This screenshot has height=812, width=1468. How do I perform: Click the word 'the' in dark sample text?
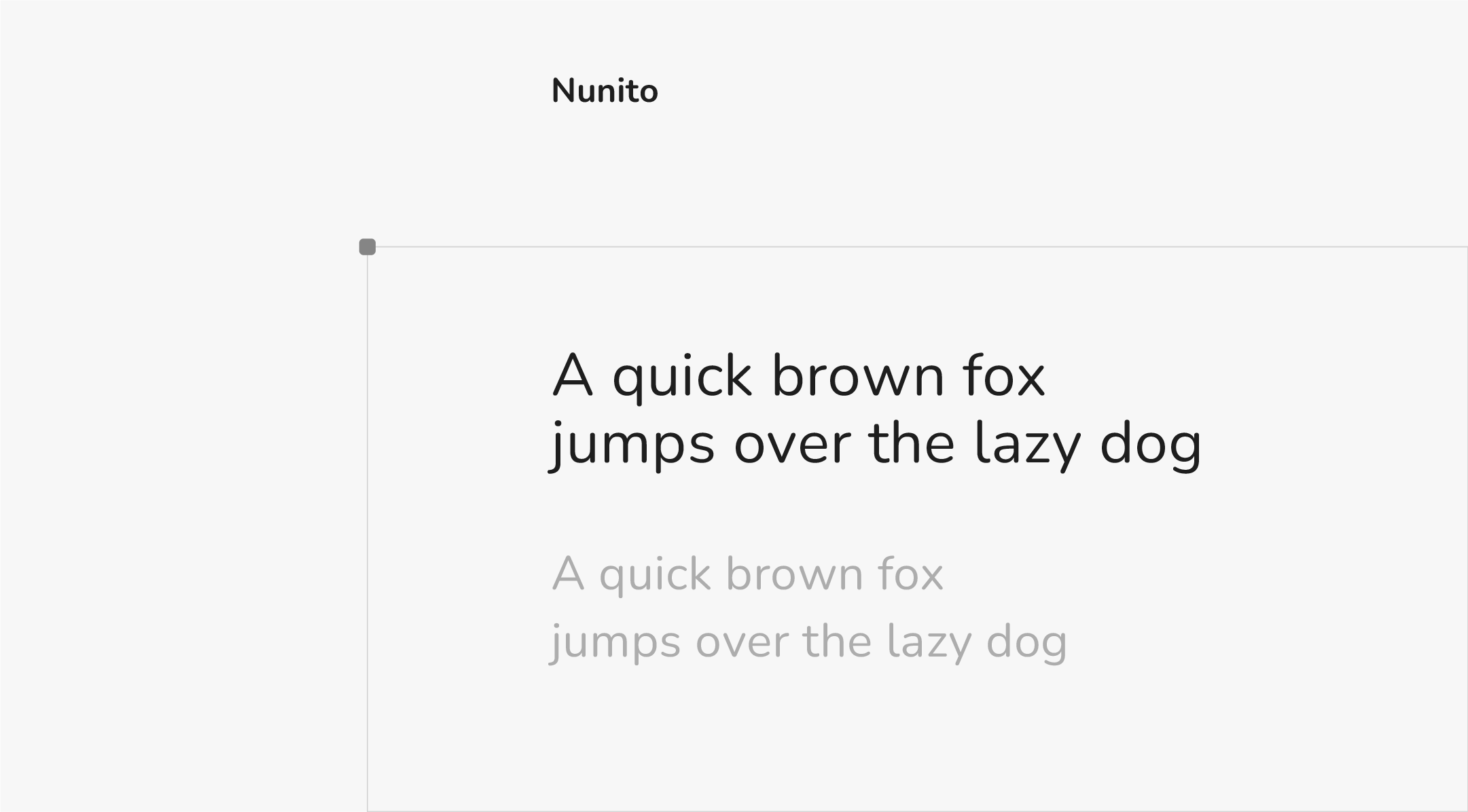(912, 444)
